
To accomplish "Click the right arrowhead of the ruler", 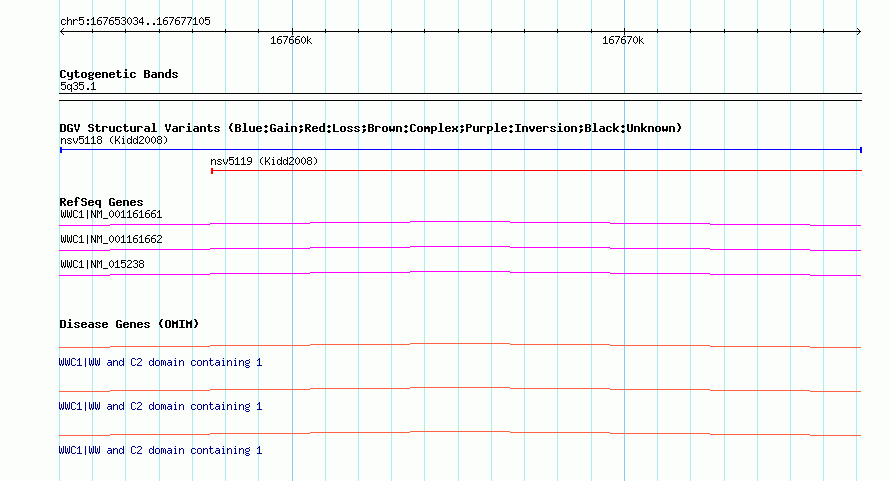I will (859, 32).
